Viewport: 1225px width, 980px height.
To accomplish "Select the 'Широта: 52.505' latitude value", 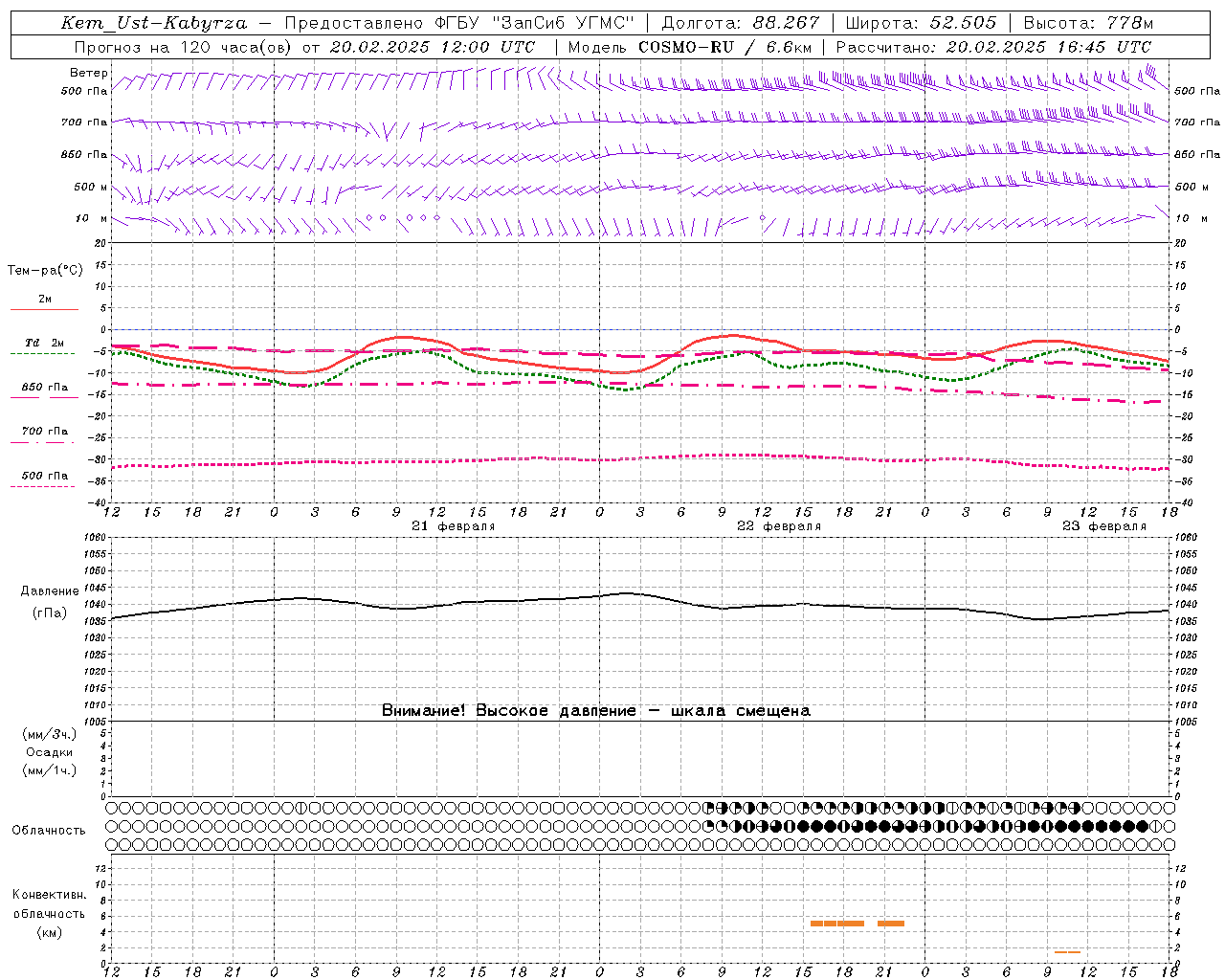I will tap(921, 23).
